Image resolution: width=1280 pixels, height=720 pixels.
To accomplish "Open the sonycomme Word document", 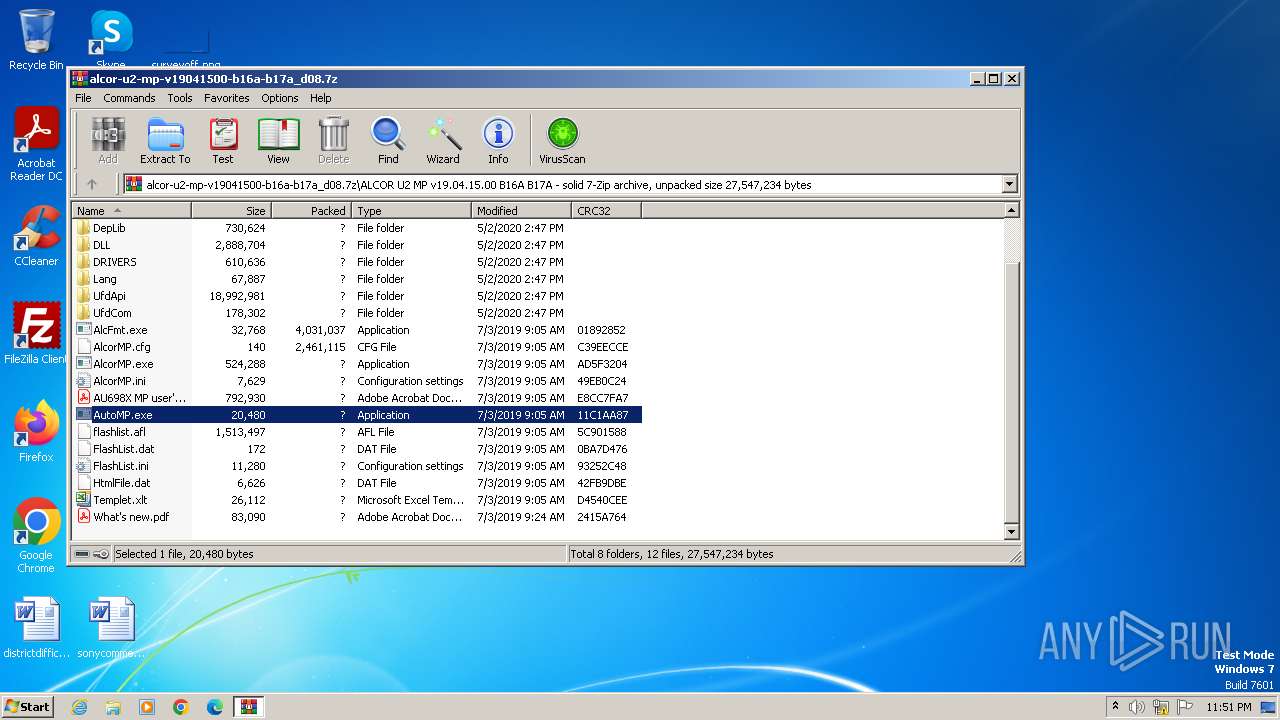I will (x=110, y=628).
